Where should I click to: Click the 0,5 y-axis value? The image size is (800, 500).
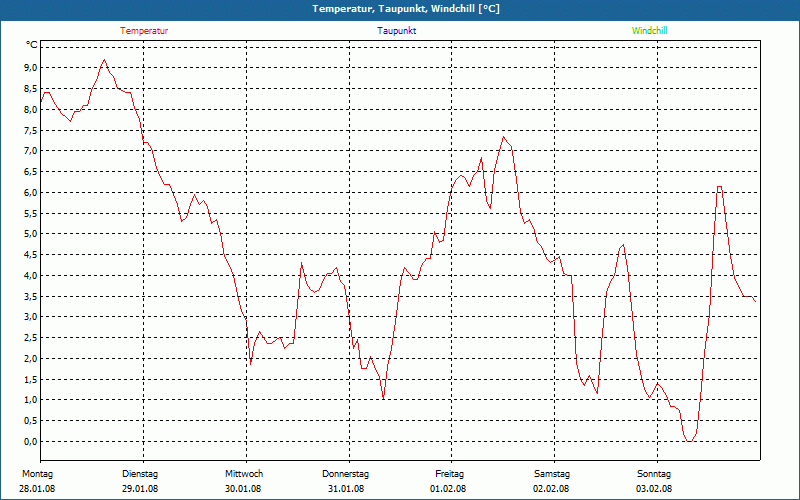tap(31, 420)
